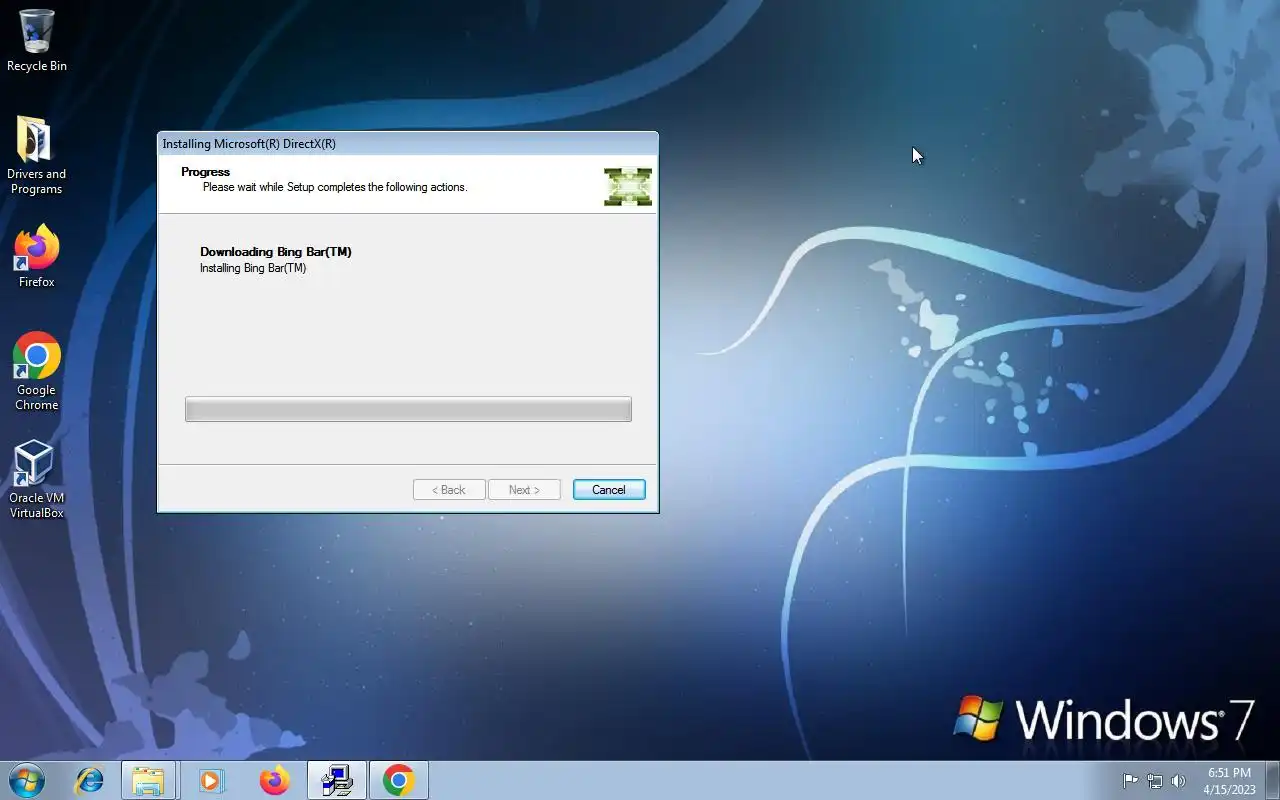This screenshot has height=800, width=1280.
Task: Click the installation progress bar
Action: 408,409
